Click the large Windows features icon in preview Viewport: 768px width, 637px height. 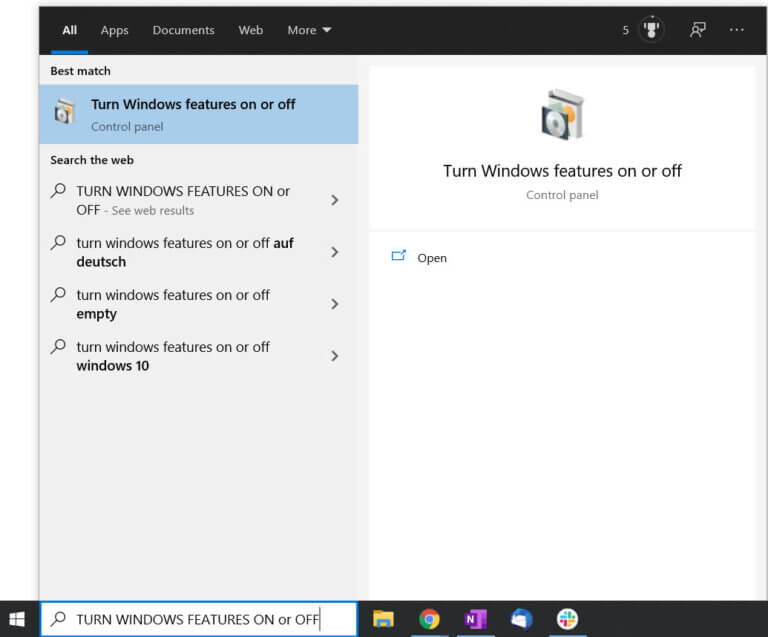pyautogui.click(x=562, y=115)
